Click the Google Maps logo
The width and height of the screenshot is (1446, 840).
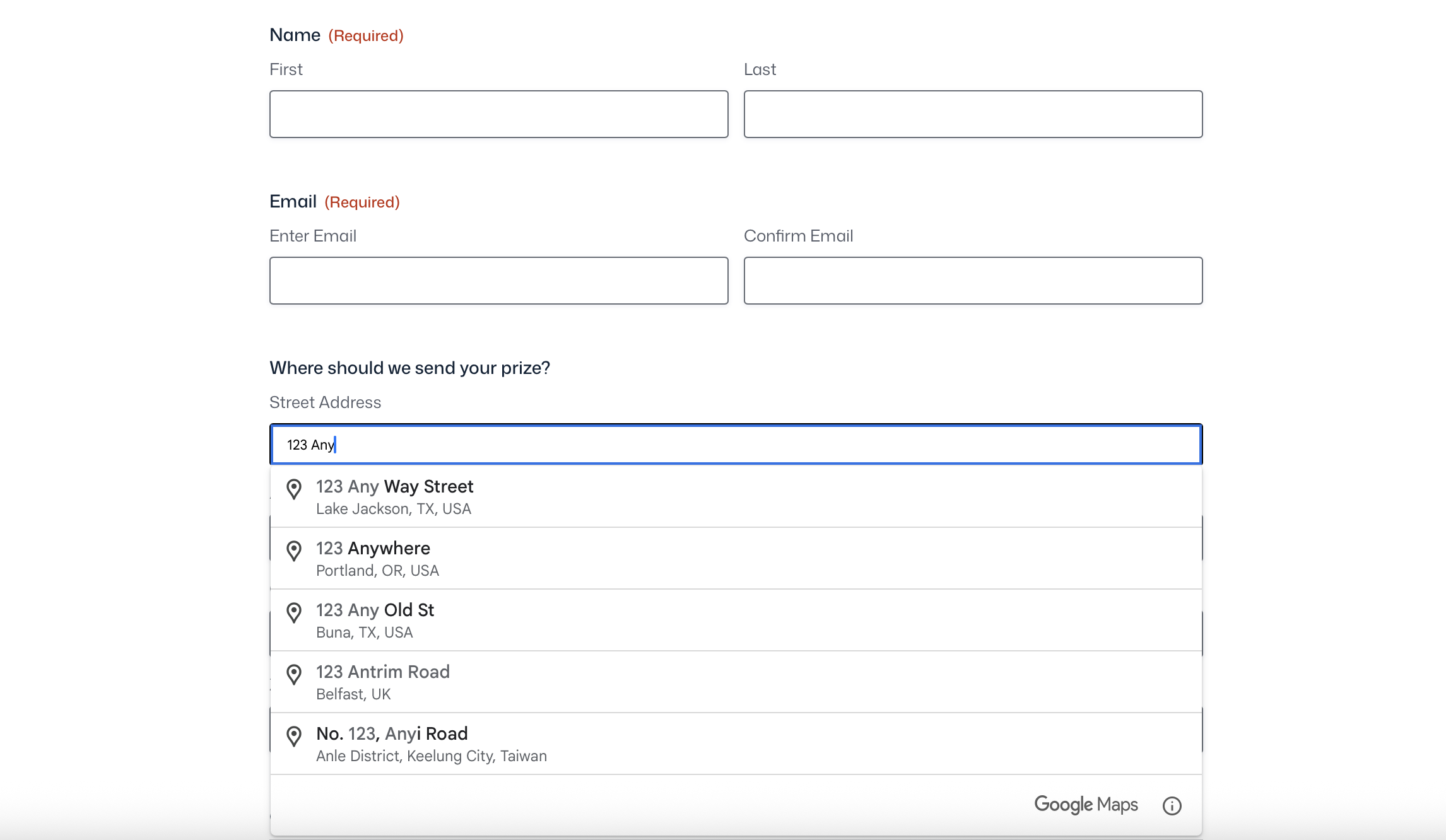click(x=1086, y=805)
